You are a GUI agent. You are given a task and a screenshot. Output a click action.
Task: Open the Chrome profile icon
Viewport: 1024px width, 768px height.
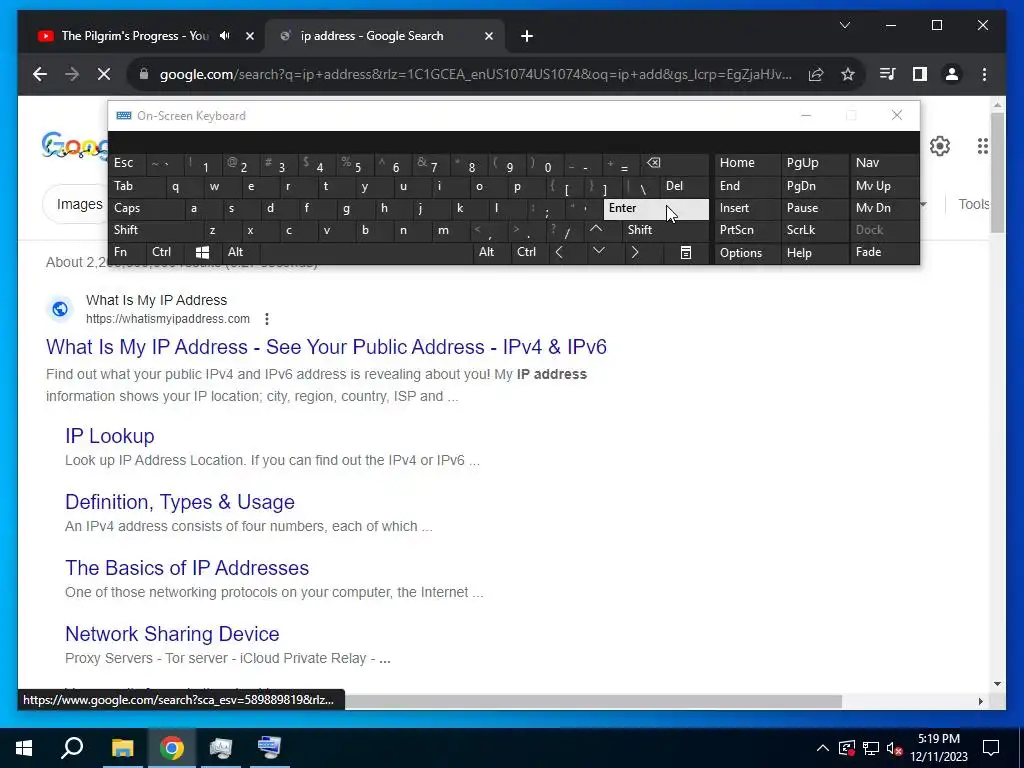pyautogui.click(x=952, y=74)
